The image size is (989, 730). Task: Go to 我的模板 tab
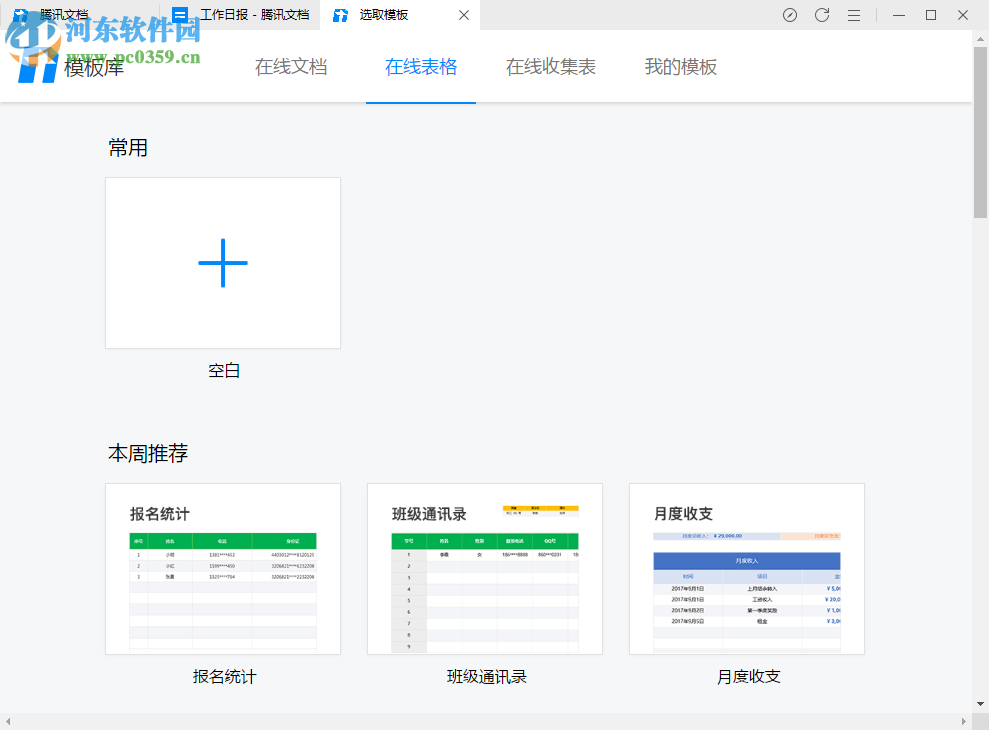tap(681, 67)
